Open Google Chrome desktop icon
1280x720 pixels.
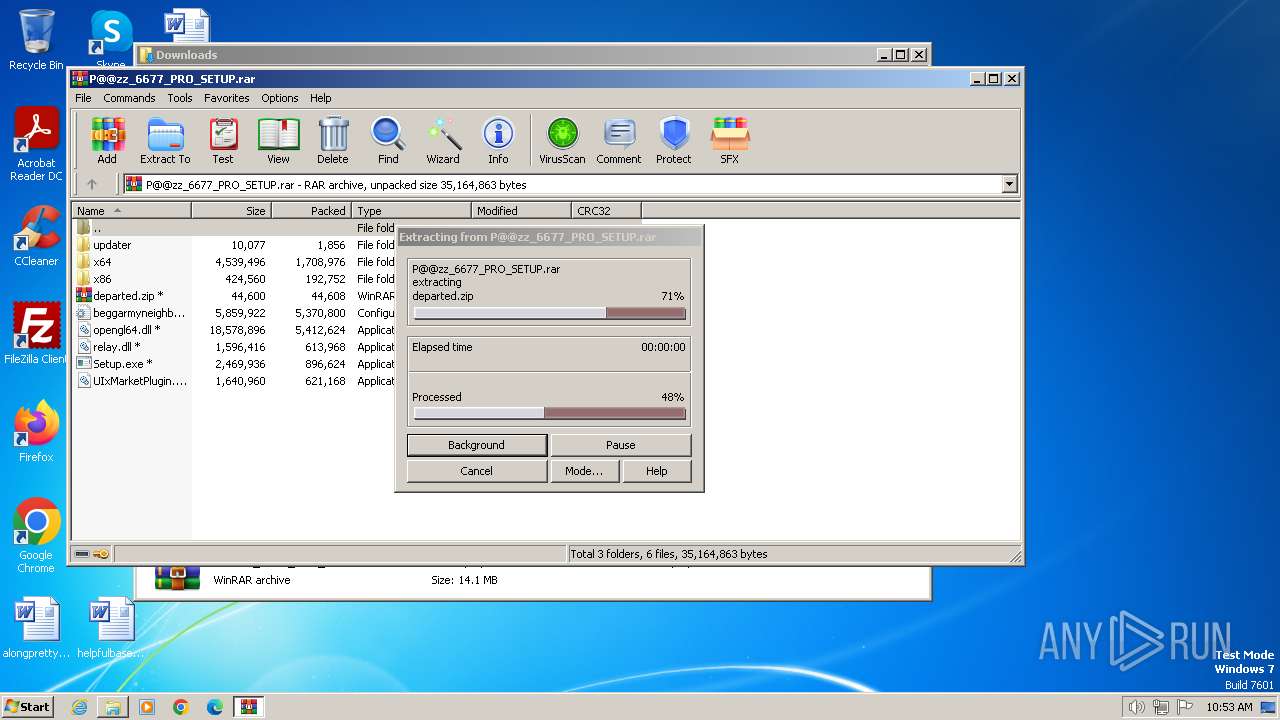point(36,536)
